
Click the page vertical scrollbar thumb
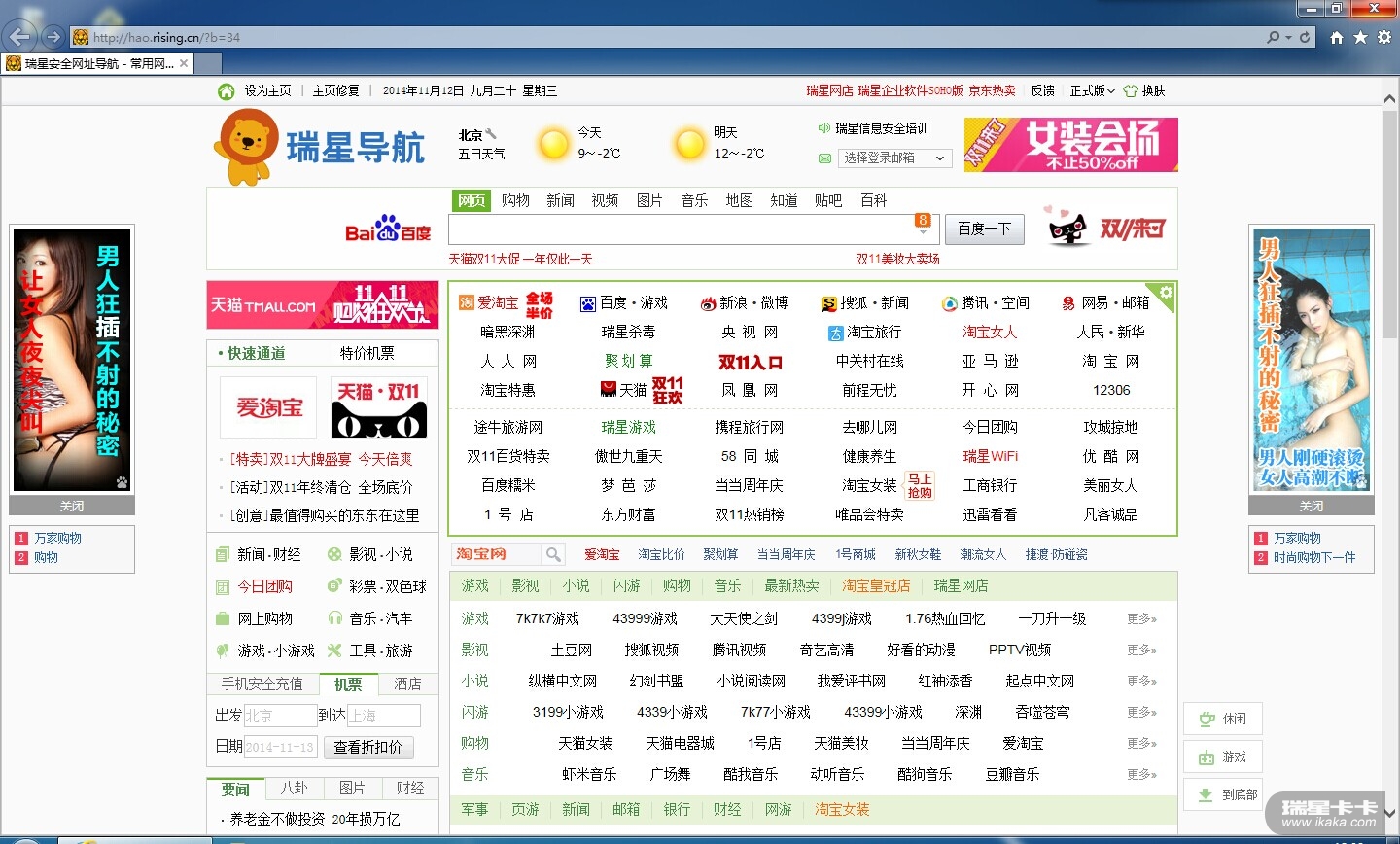pos(1390,224)
